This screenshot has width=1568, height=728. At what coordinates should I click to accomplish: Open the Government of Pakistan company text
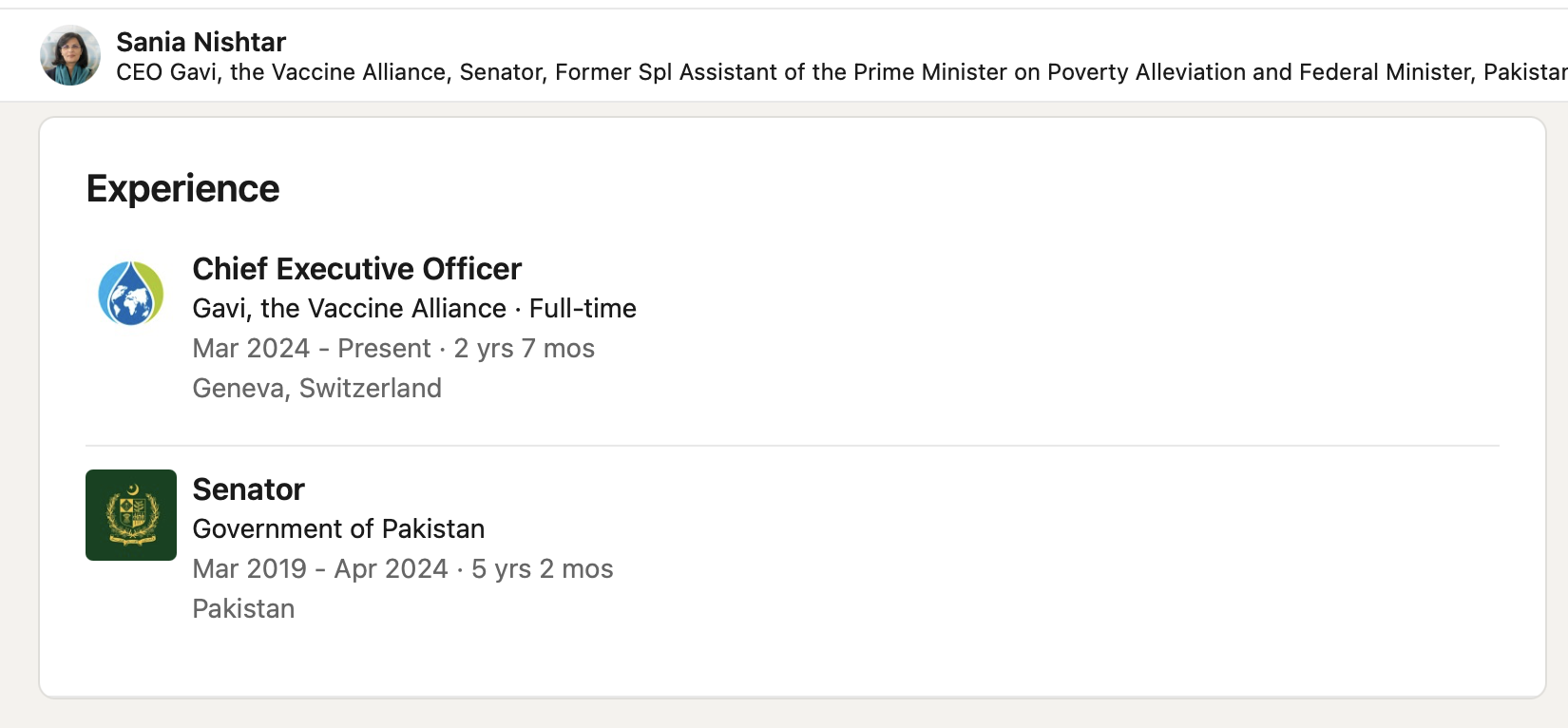pos(339,528)
